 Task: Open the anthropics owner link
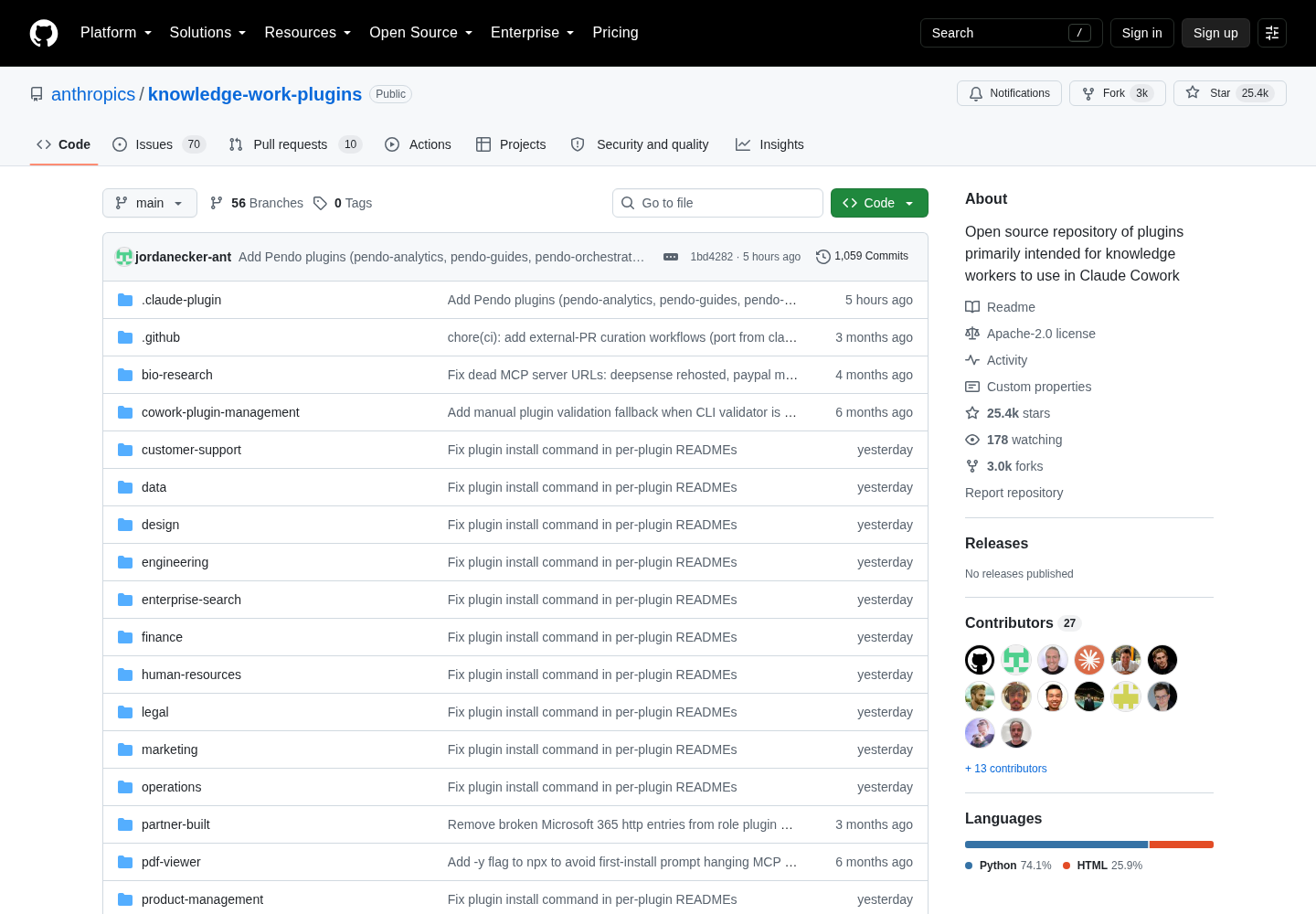click(93, 94)
